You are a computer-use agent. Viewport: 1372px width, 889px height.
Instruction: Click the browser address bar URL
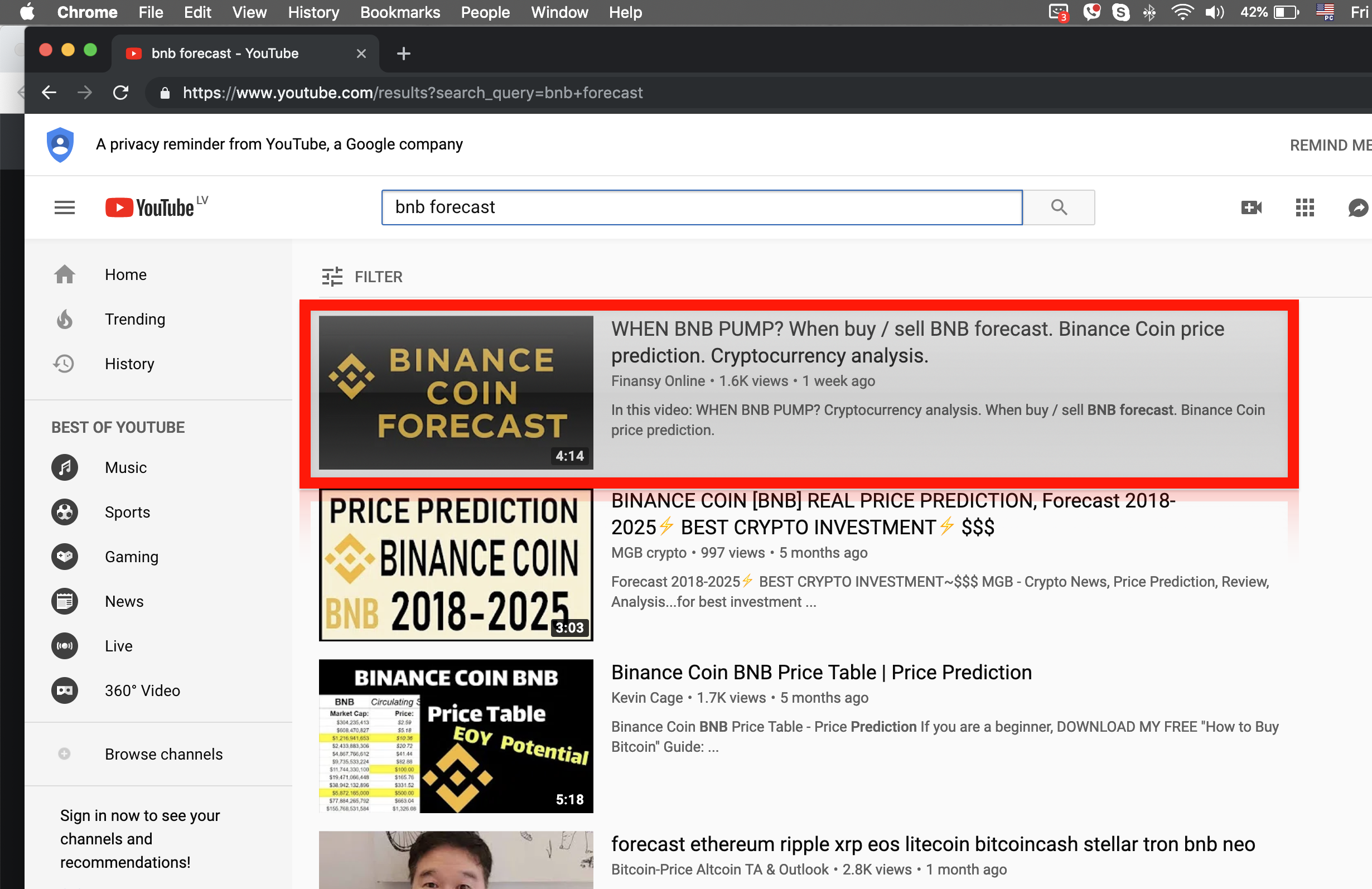(x=412, y=93)
